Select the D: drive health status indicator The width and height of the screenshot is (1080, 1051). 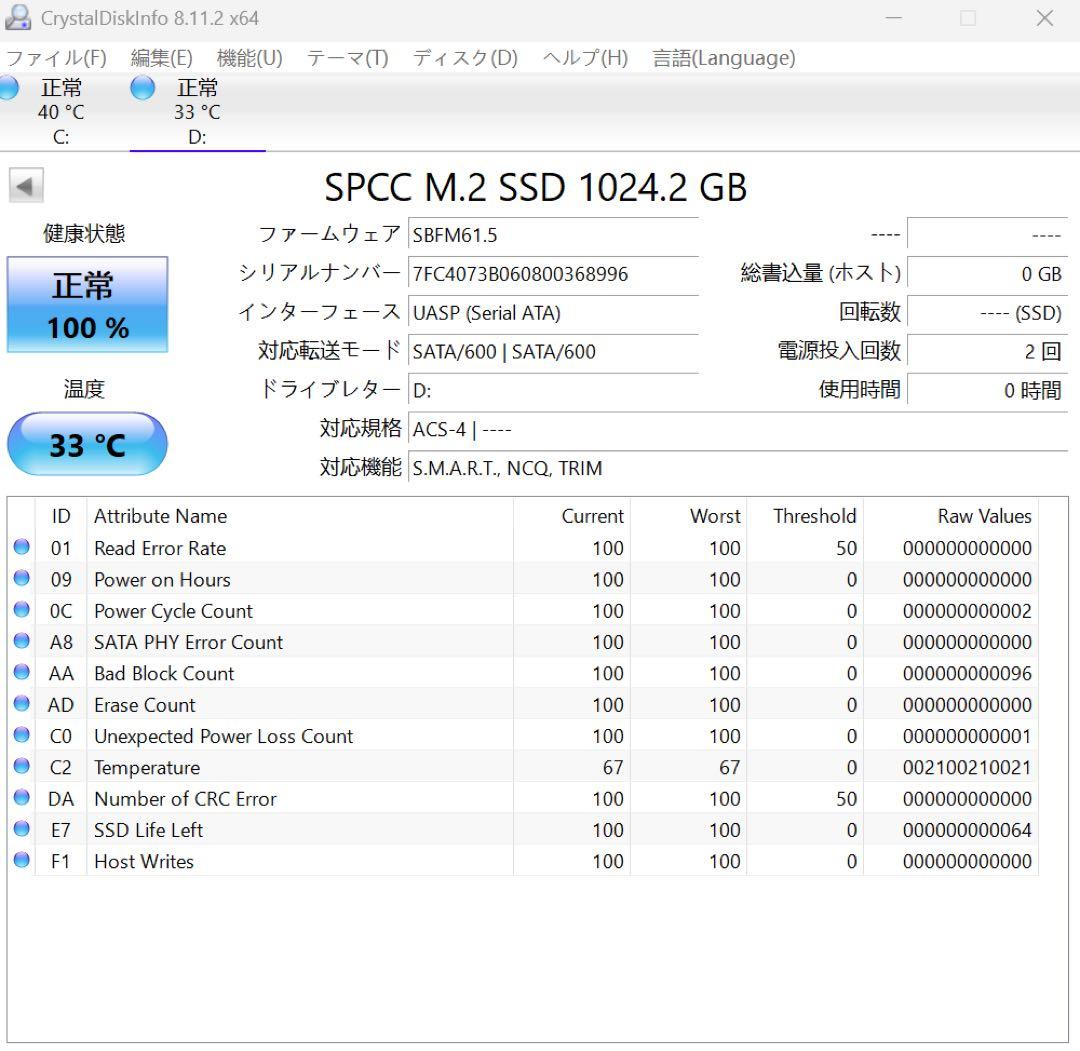[141, 88]
